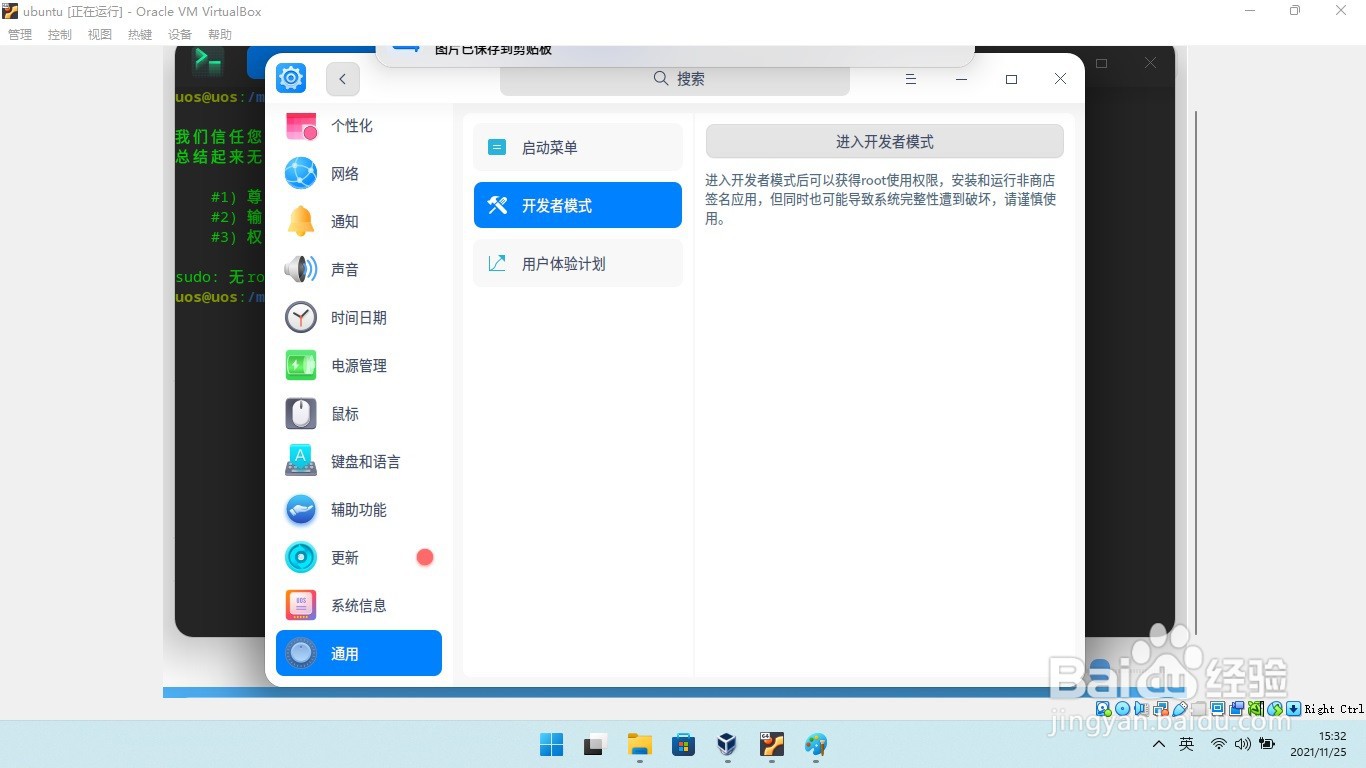Screen dimensions: 1366x768
Task: Click VirtualBox recording status icon
Action: [x=1236, y=709]
